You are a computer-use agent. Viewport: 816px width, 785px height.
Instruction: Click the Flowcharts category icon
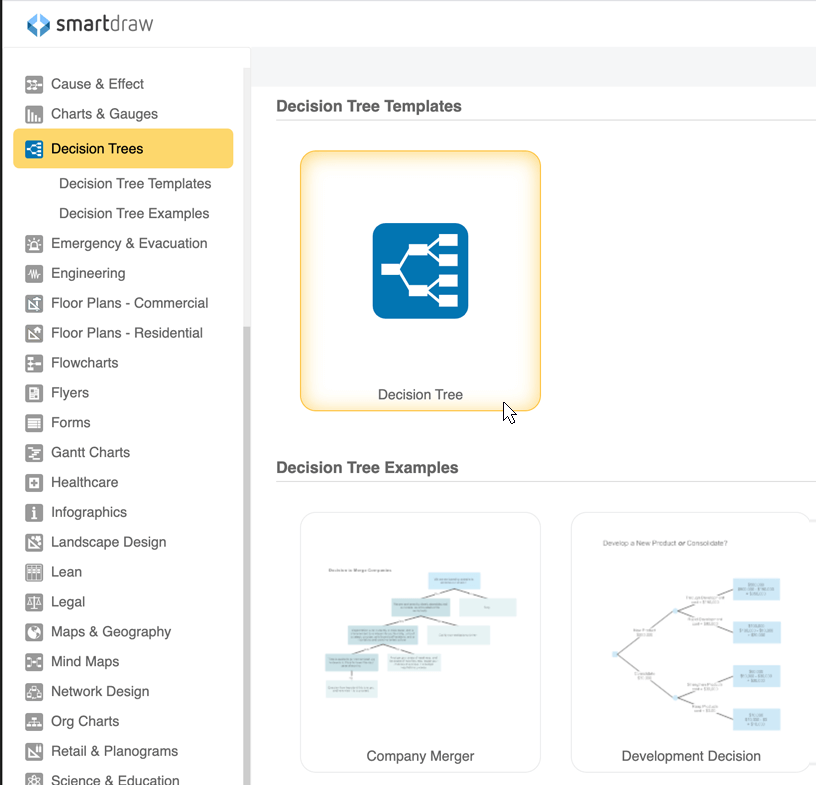point(34,363)
